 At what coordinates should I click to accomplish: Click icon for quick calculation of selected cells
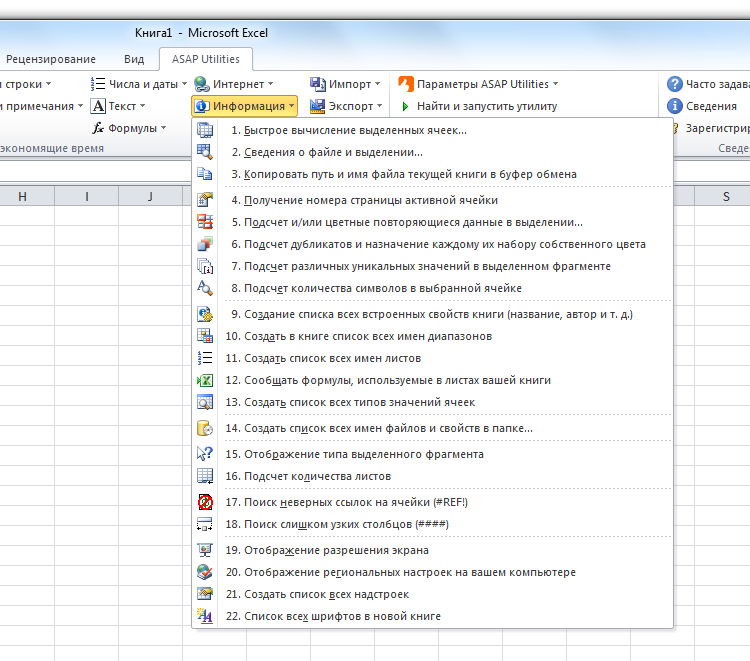(x=205, y=130)
